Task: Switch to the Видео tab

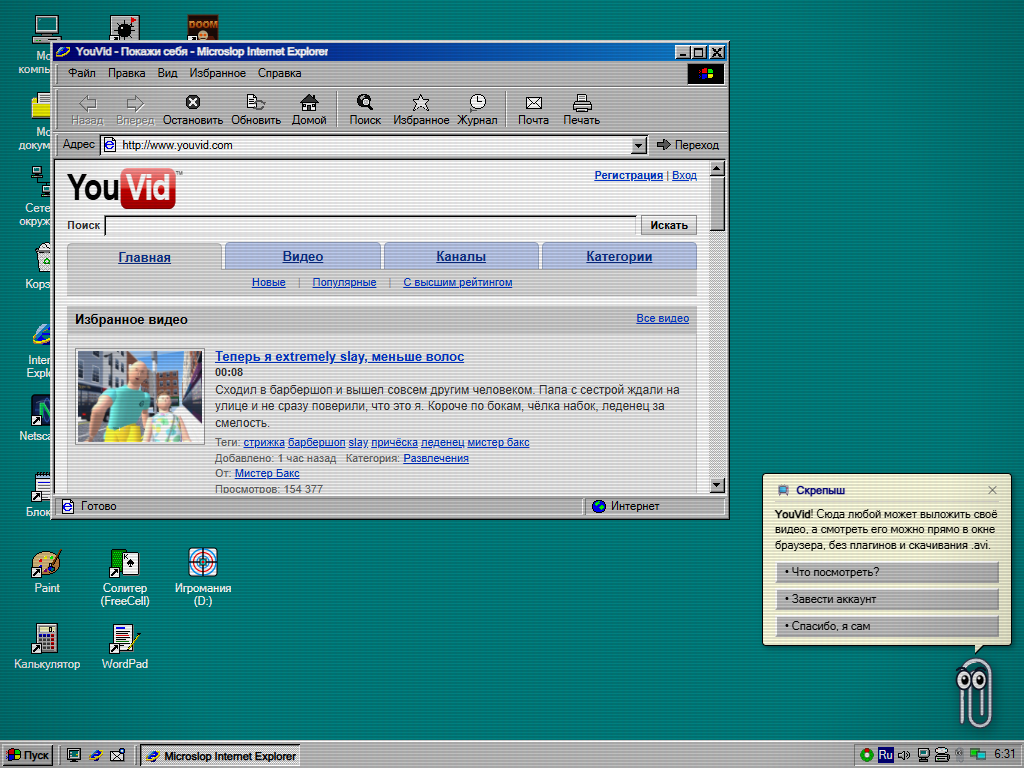Action: pos(303,257)
